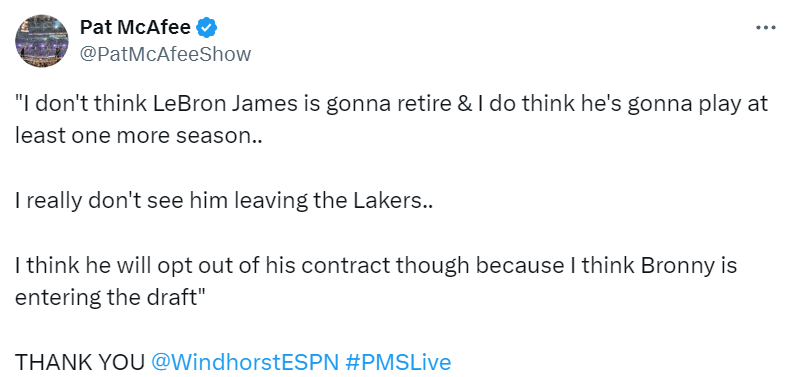Select the line "least one more season.."
This screenshot has height=377, width=796.
[139, 136]
